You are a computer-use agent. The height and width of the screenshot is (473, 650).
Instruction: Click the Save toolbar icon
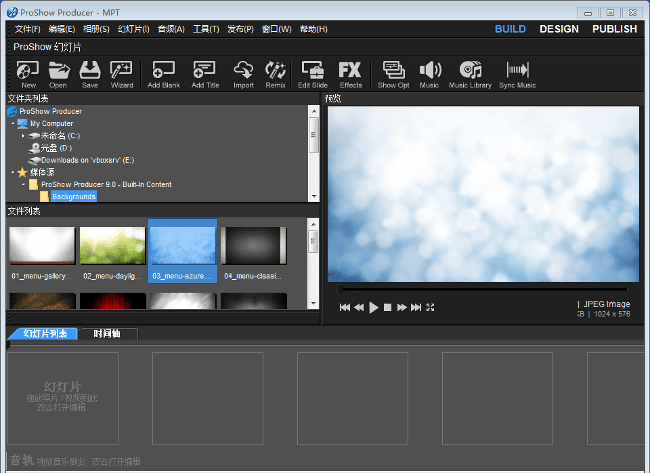tap(90, 71)
